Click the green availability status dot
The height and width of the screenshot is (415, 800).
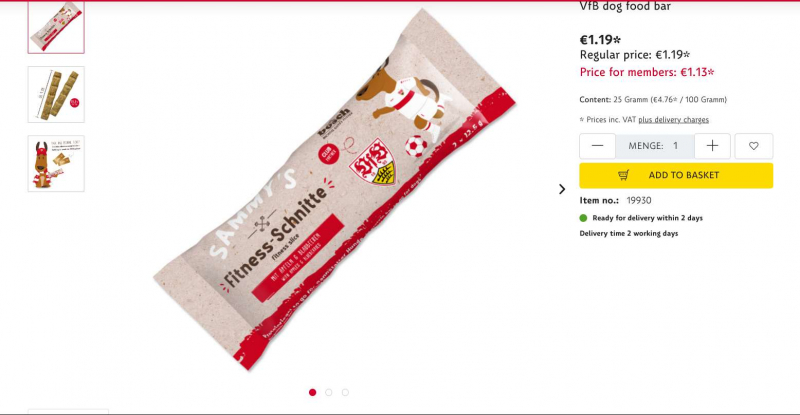(583, 218)
